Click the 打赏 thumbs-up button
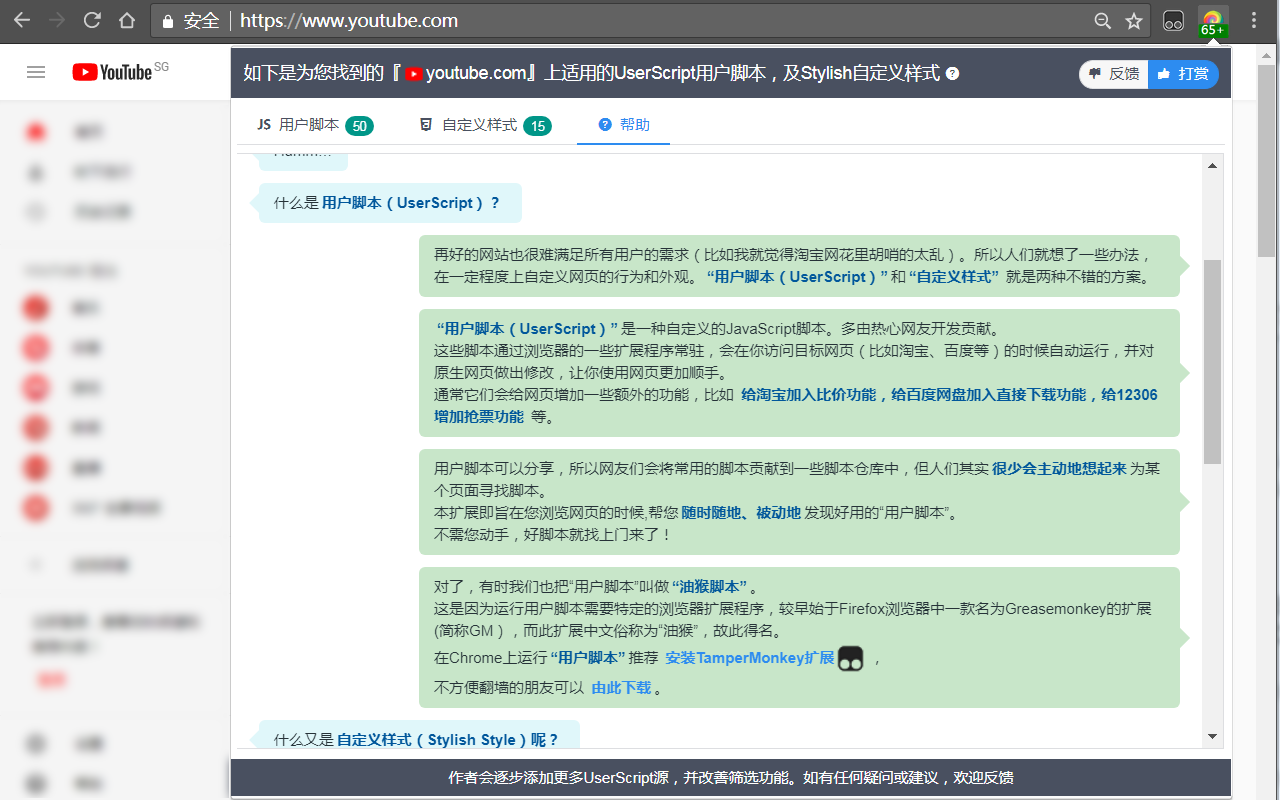Screen dimensions: 1280x800 coord(1183,74)
